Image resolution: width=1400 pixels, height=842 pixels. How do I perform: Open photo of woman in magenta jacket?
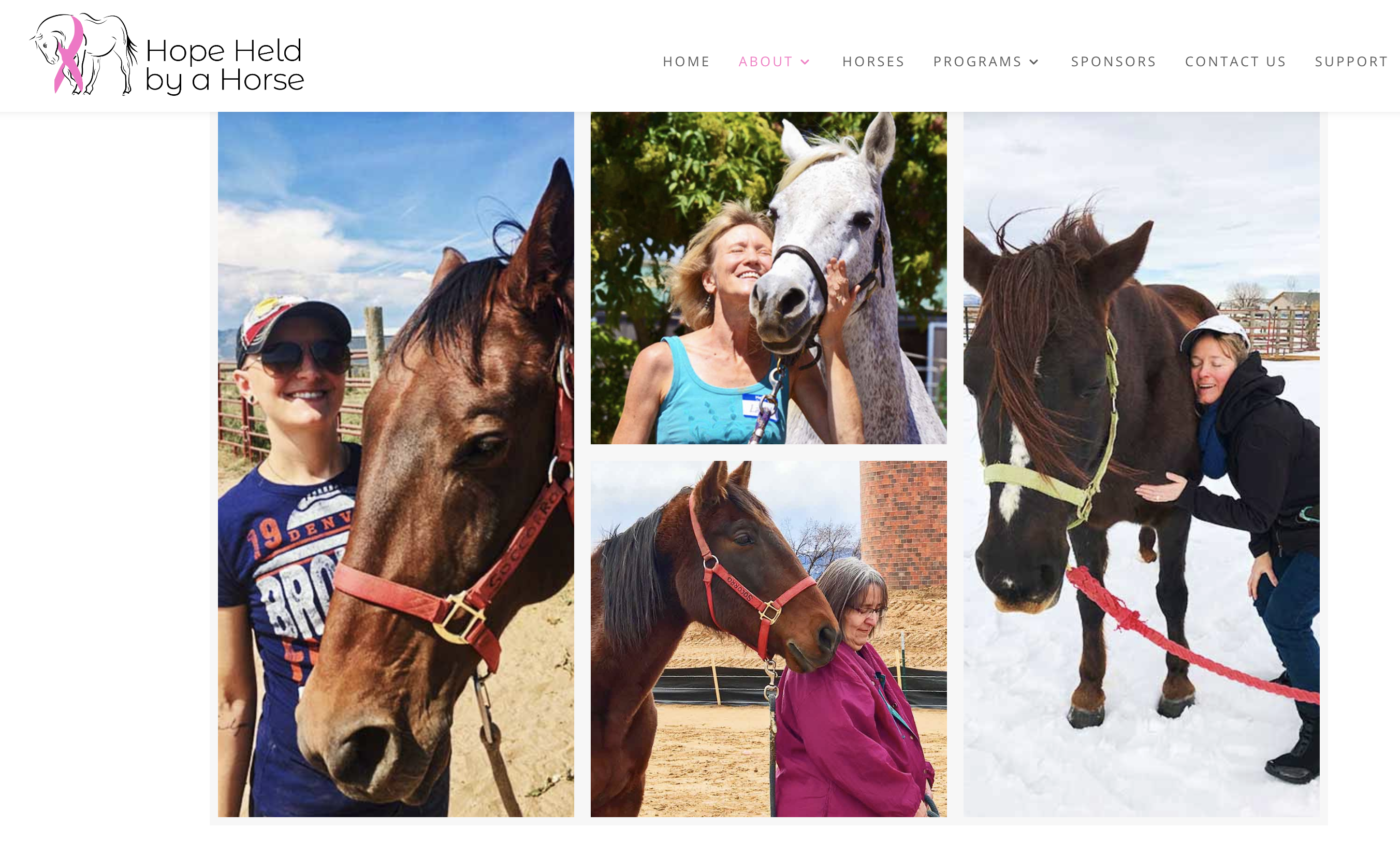(x=769, y=639)
